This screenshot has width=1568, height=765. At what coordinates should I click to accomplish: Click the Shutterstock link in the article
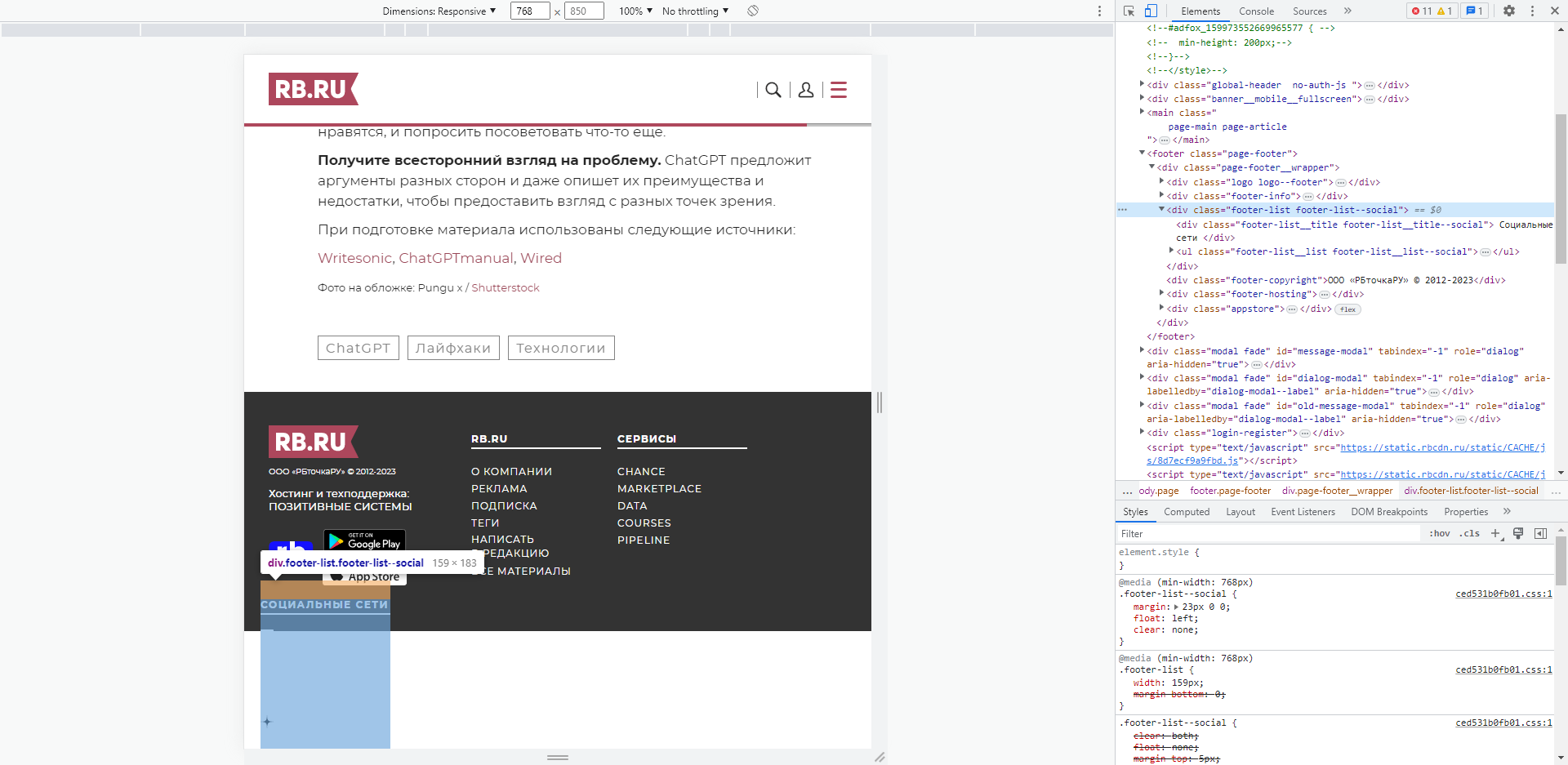[505, 287]
